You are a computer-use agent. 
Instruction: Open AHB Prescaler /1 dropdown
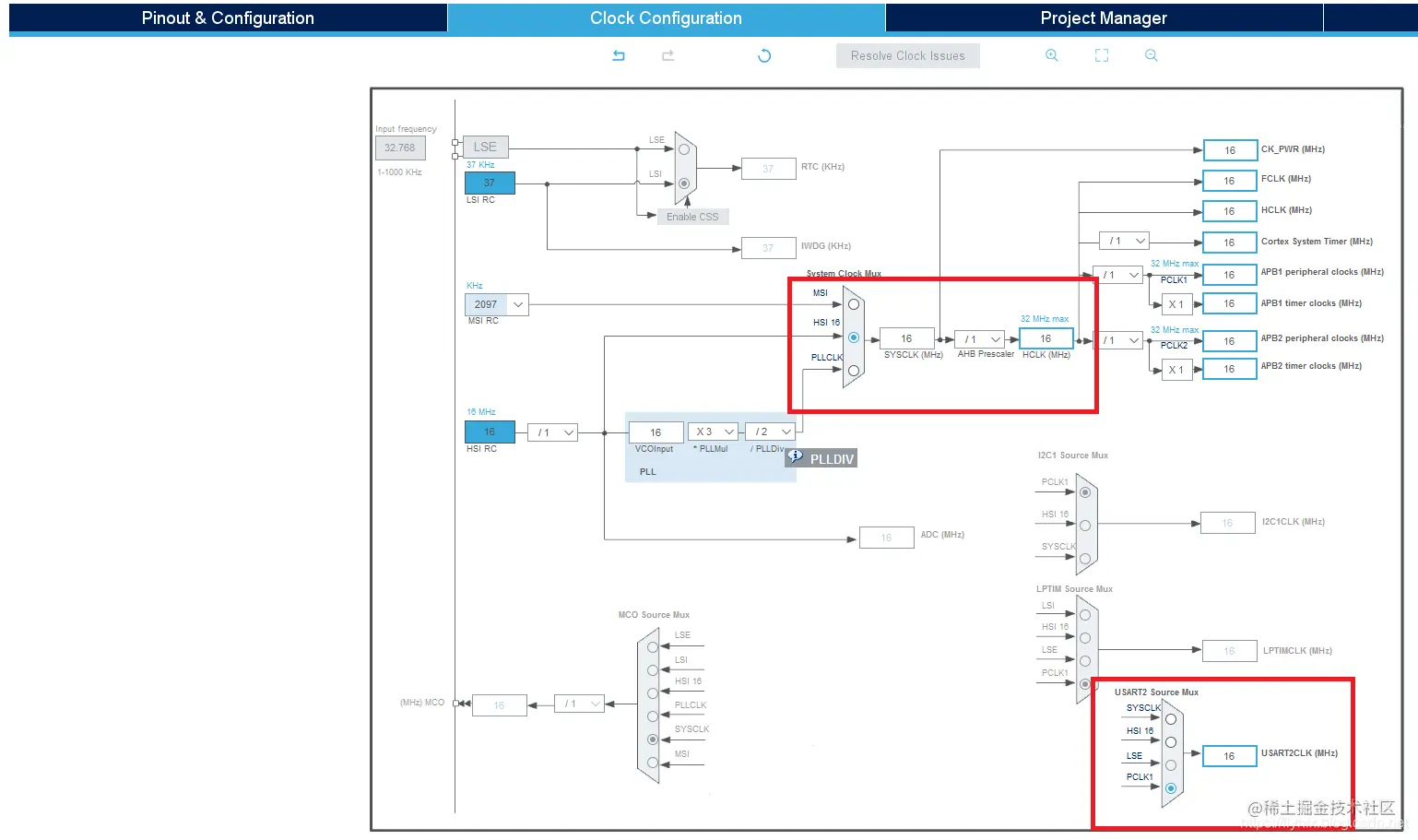(x=979, y=339)
